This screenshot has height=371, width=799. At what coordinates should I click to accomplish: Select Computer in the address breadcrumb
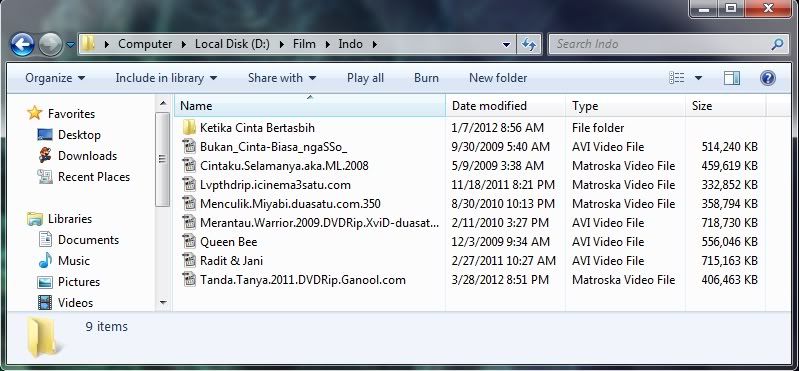point(145,44)
